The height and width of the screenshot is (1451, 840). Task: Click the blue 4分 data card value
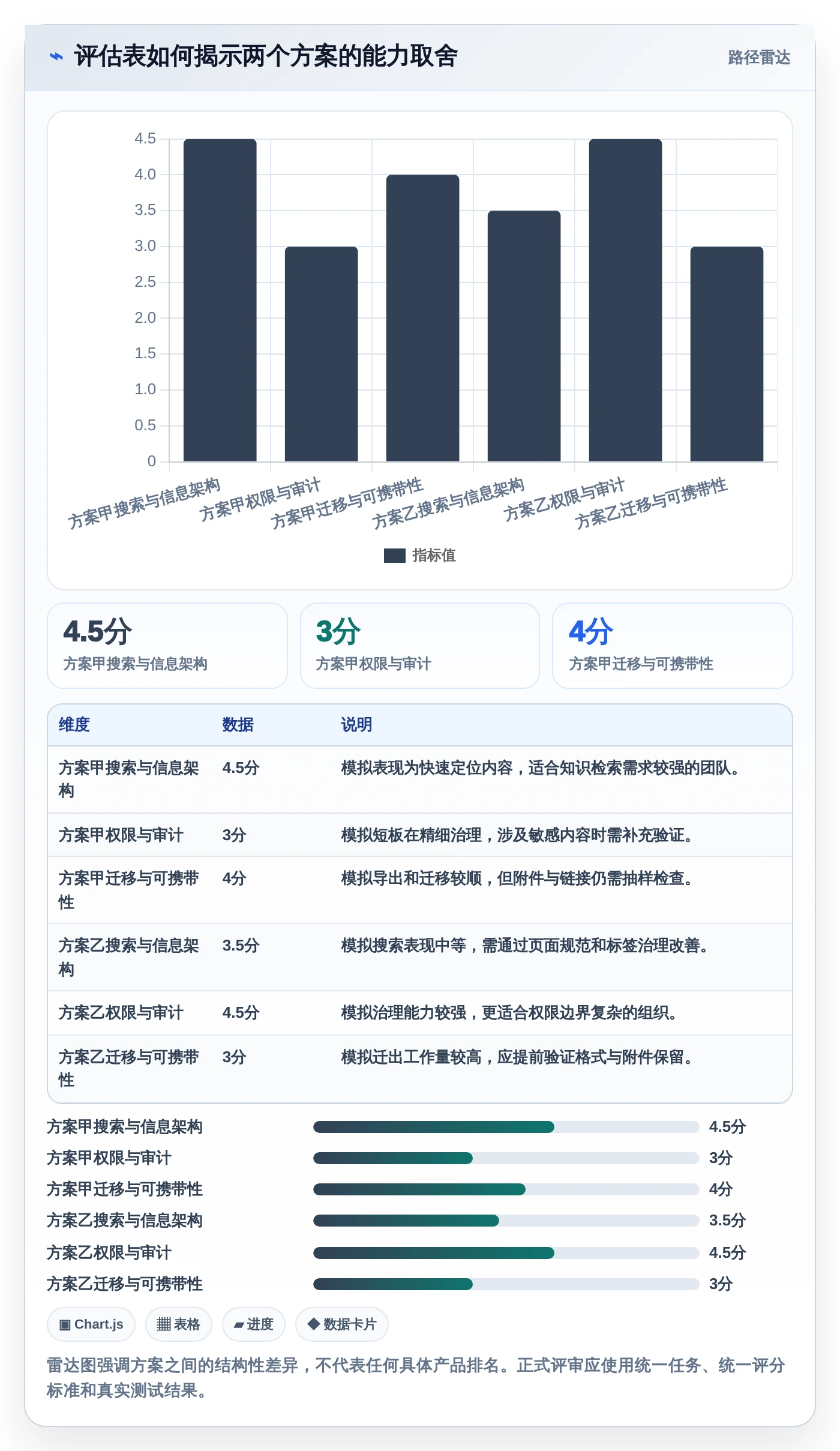(x=591, y=631)
